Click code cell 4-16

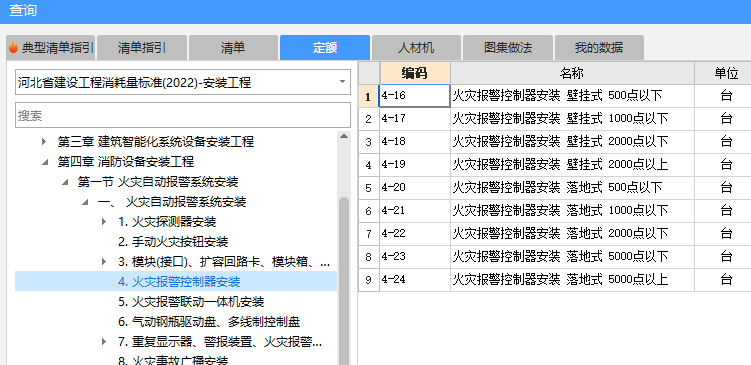click(415, 96)
